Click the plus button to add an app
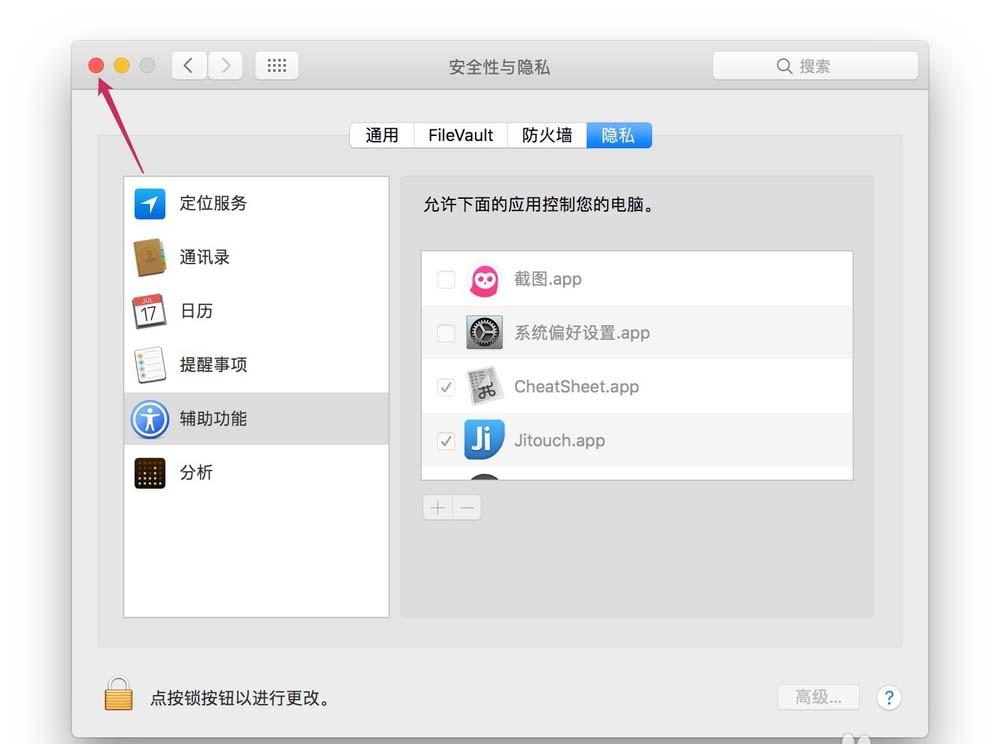The width and height of the screenshot is (1000, 744). point(437,507)
